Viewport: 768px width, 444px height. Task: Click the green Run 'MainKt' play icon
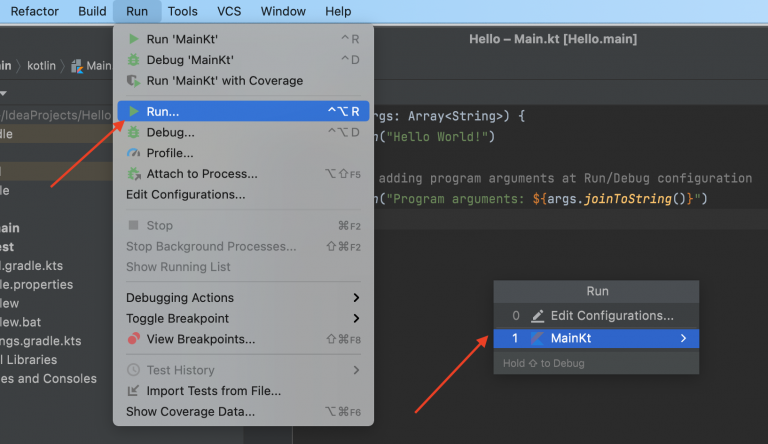[x=133, y=39]
